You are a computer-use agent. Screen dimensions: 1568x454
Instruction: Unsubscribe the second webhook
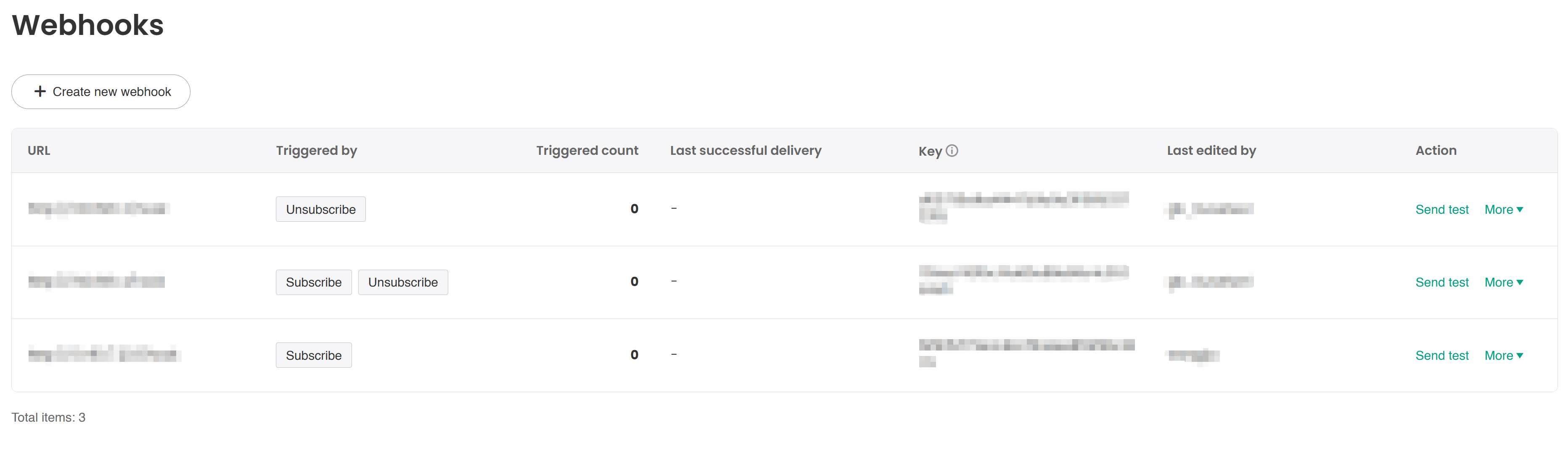pyautogui.click(x=403, y=282)
